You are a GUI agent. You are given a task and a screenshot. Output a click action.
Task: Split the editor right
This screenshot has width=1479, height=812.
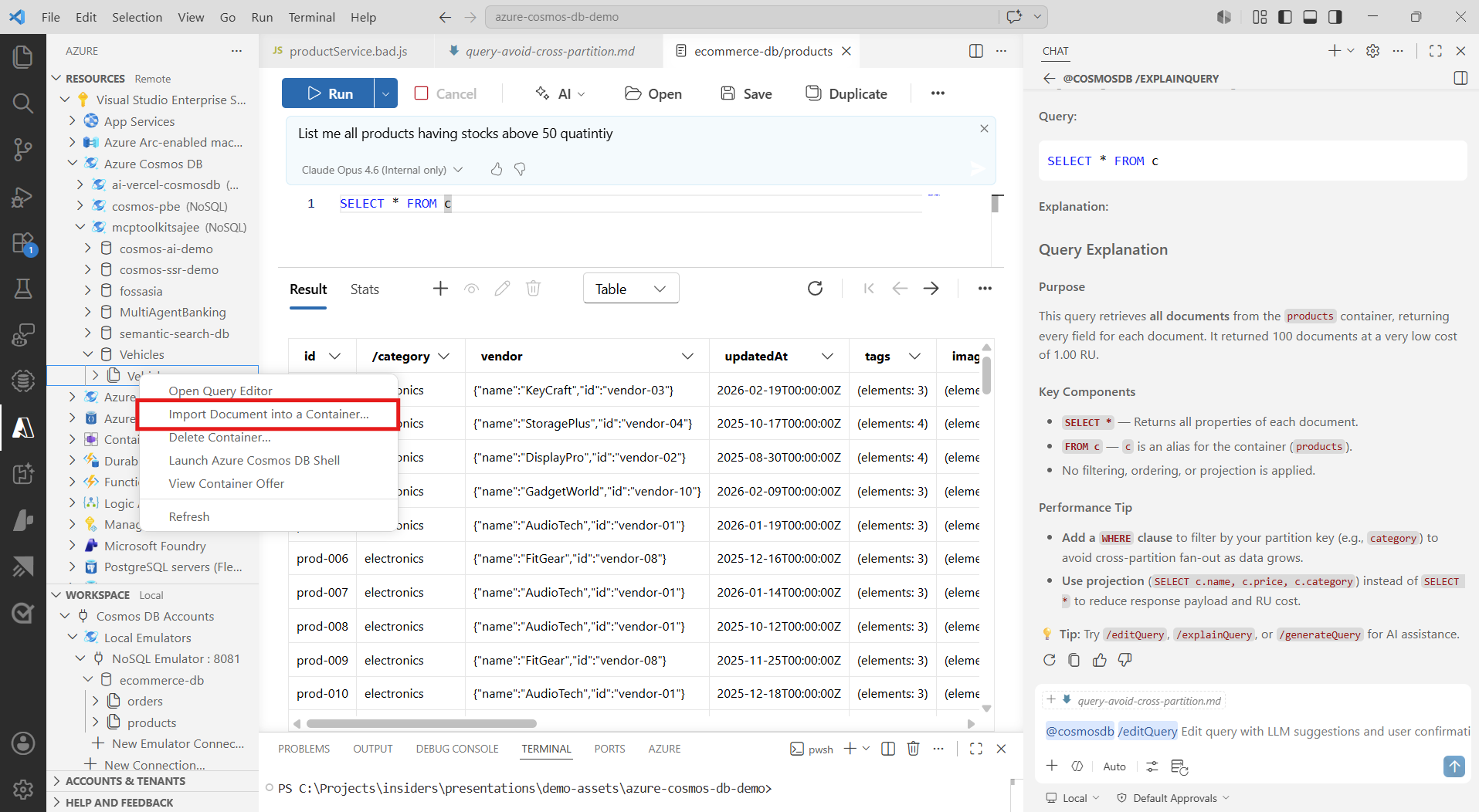[x=976, y=51]
